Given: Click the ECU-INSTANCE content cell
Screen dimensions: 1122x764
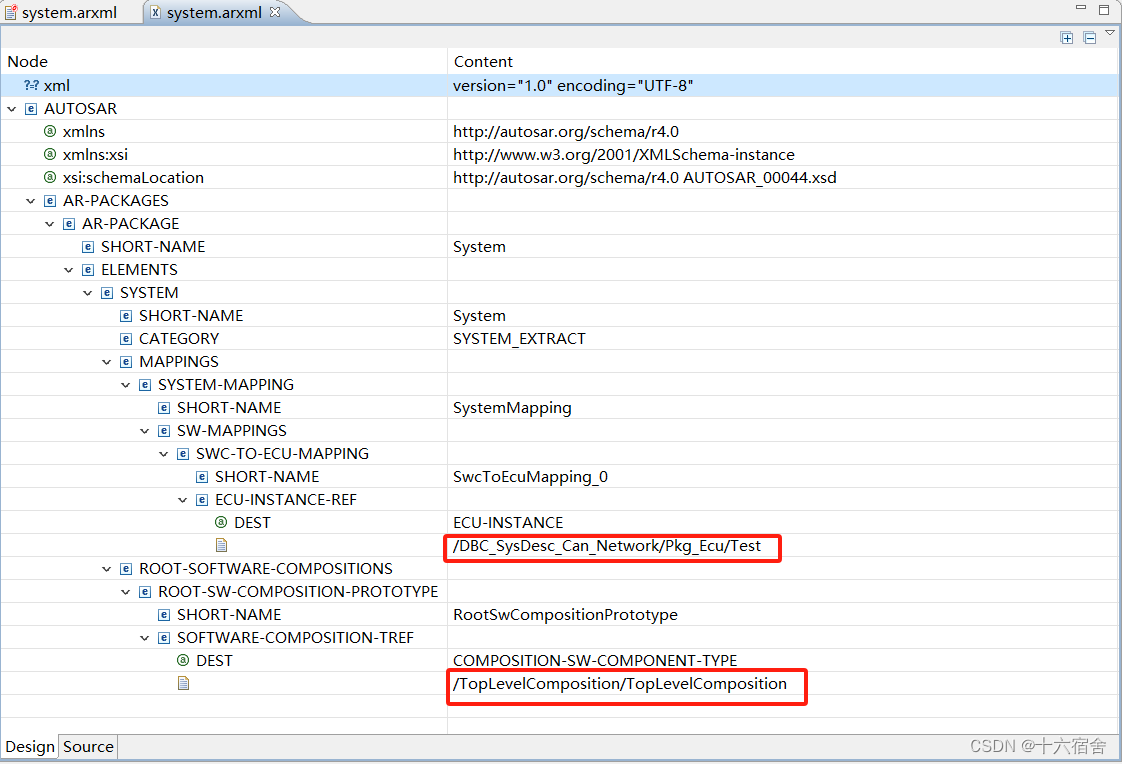Looking at the screenshot, I should point(508,523).
